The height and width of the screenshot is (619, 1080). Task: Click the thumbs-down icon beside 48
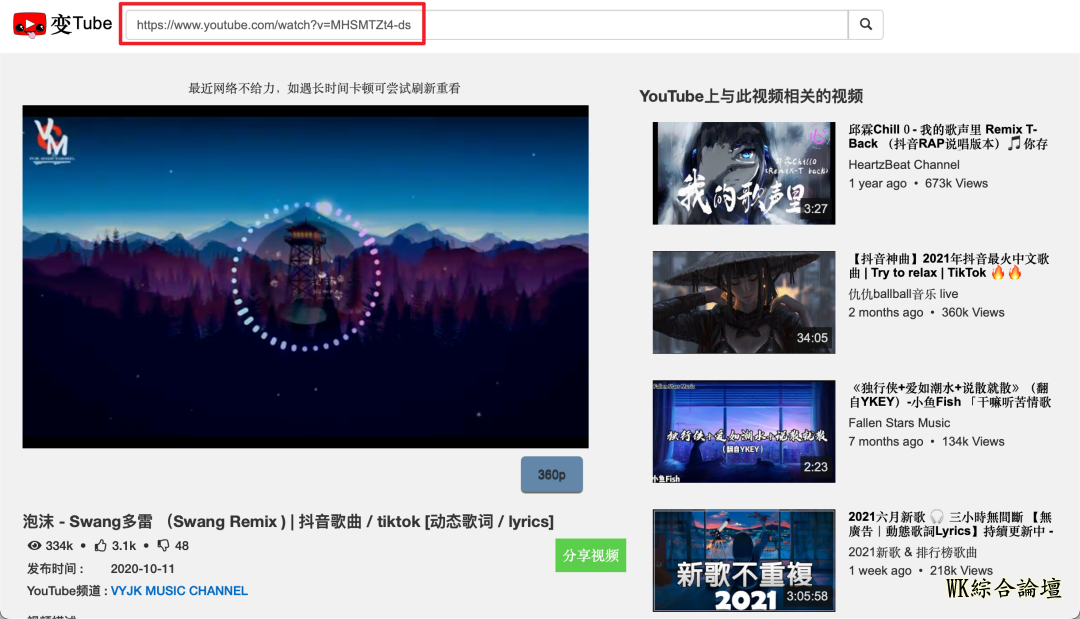tap(163, 545)
